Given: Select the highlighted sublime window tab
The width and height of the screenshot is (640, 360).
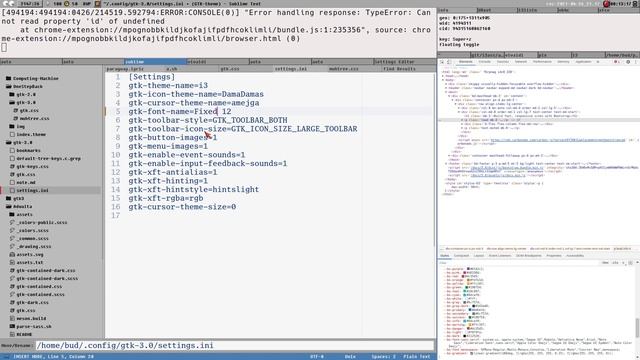Looking at the screenshot, I should 155,62.
